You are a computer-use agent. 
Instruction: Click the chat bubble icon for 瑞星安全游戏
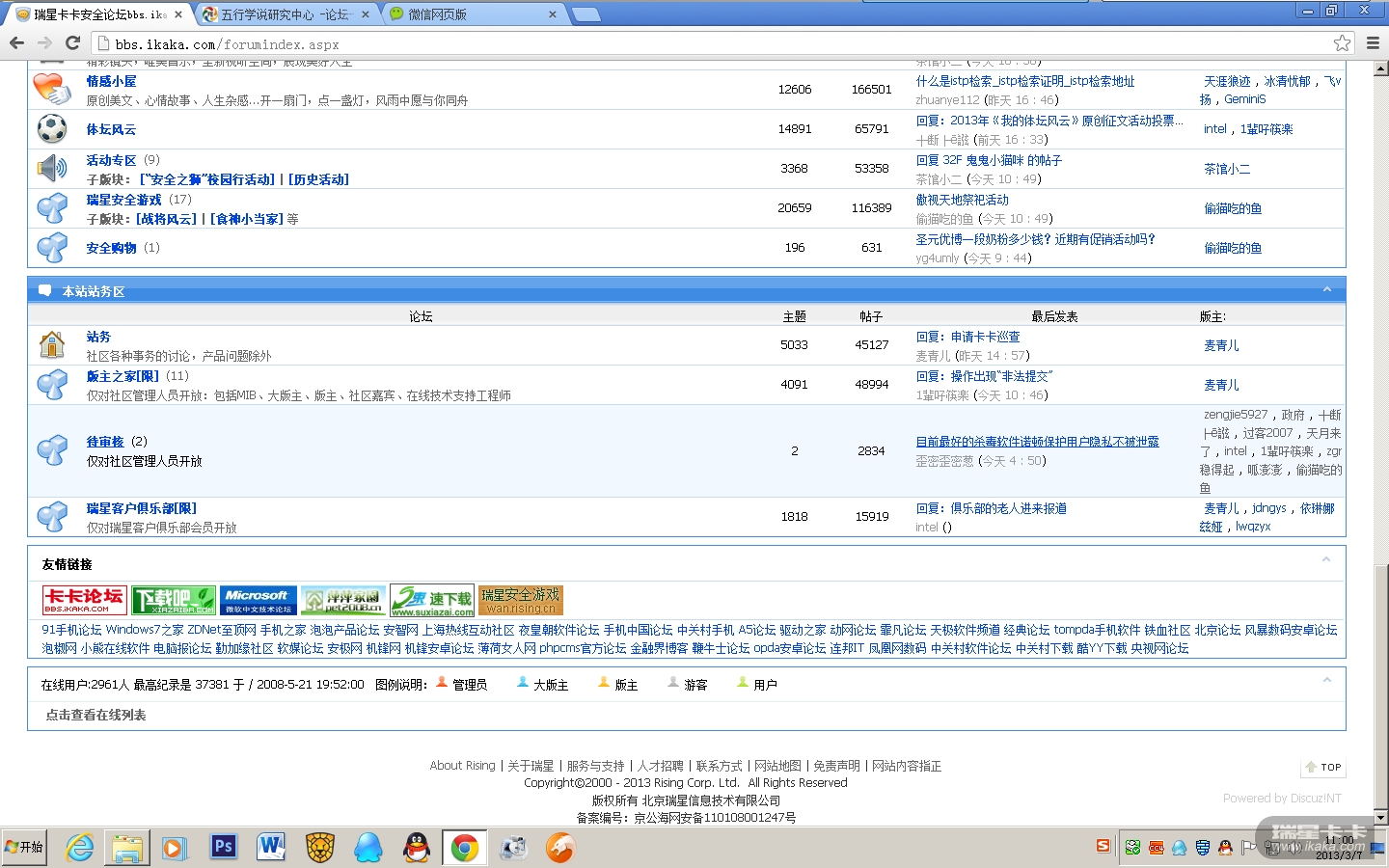[52, 208]
